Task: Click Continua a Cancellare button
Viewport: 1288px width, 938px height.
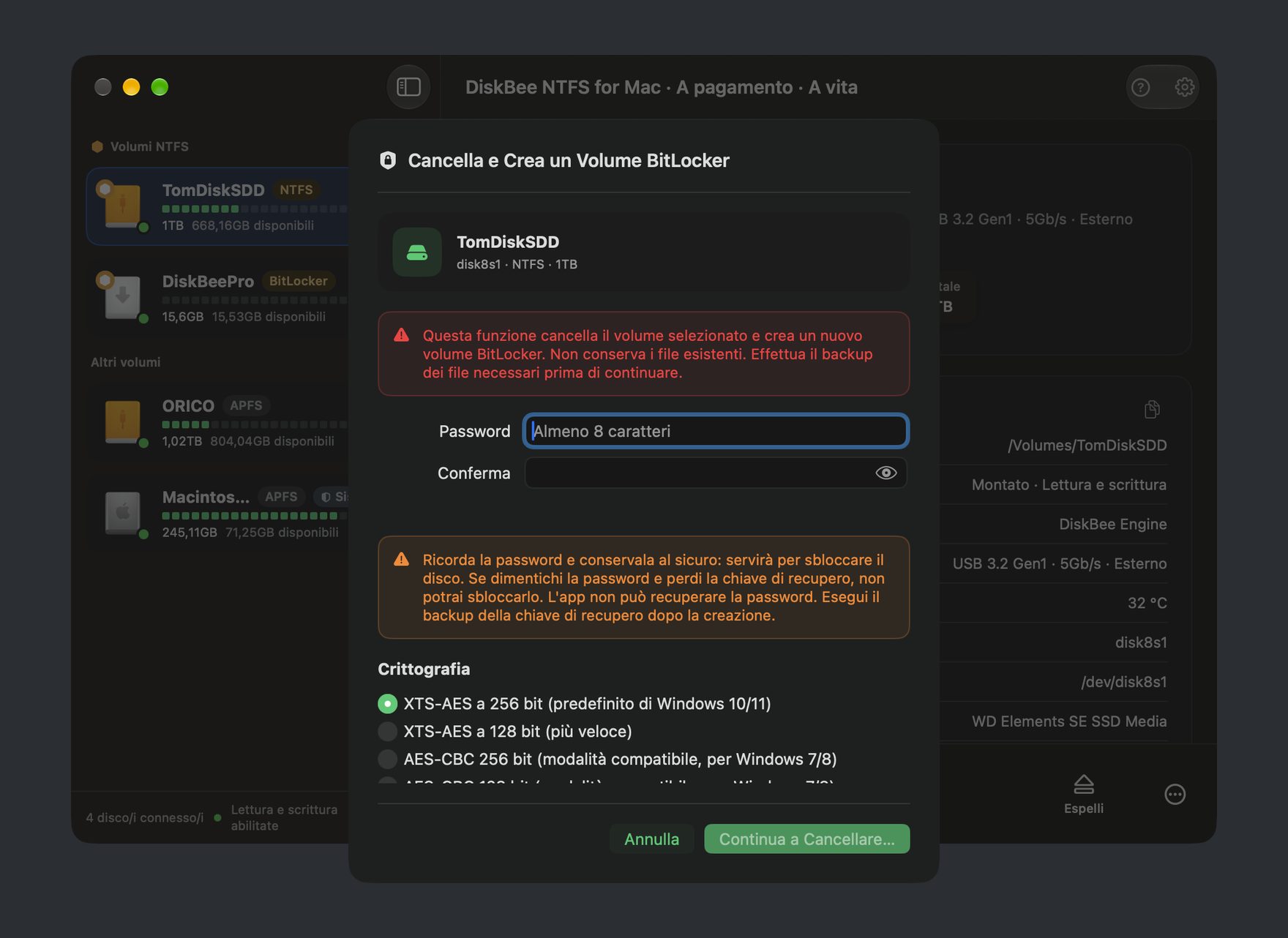Action: [806, 838]
